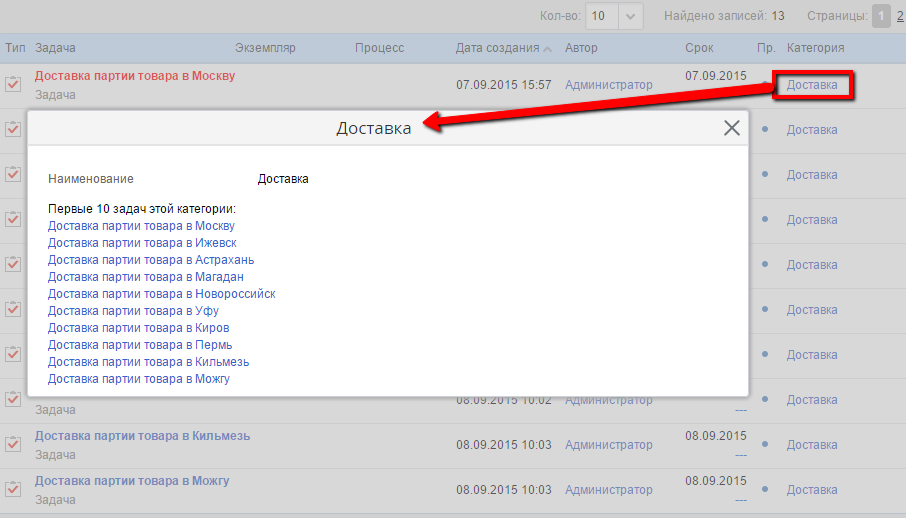Open popup link Доставка партии товара в Новороссийск
This screenshot has width=906, height=518.
tap(161, 294)
